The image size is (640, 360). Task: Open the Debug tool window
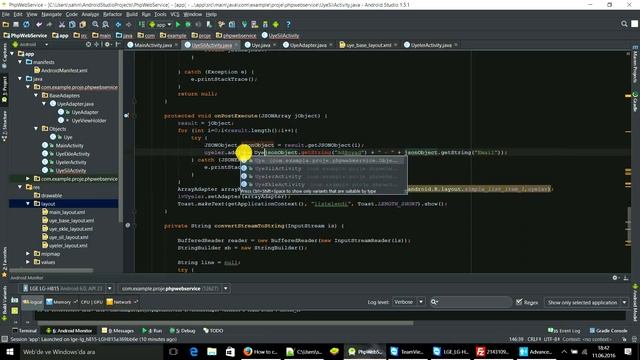tap(183, 331)
